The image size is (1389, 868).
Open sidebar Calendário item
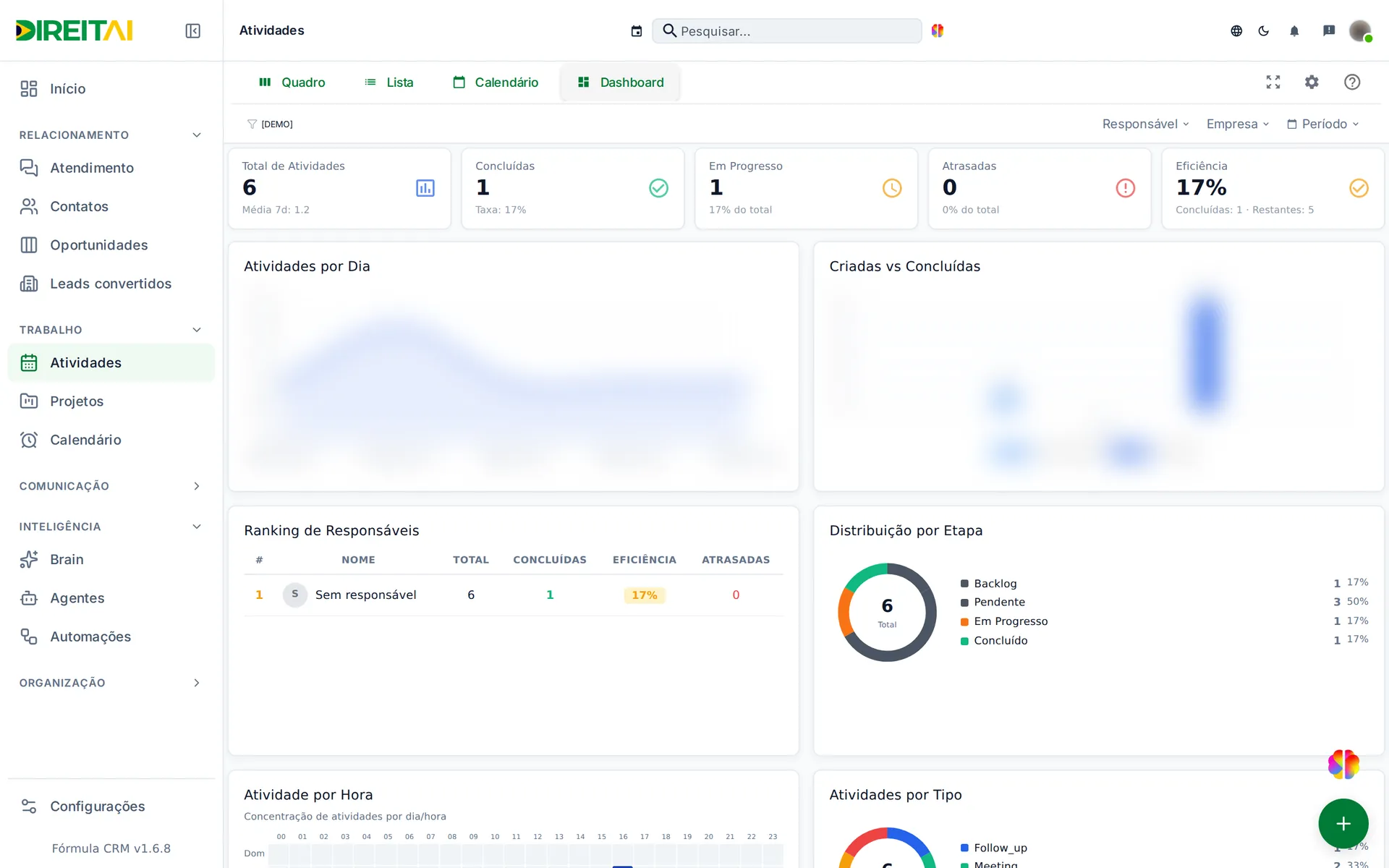coord(111,440)
